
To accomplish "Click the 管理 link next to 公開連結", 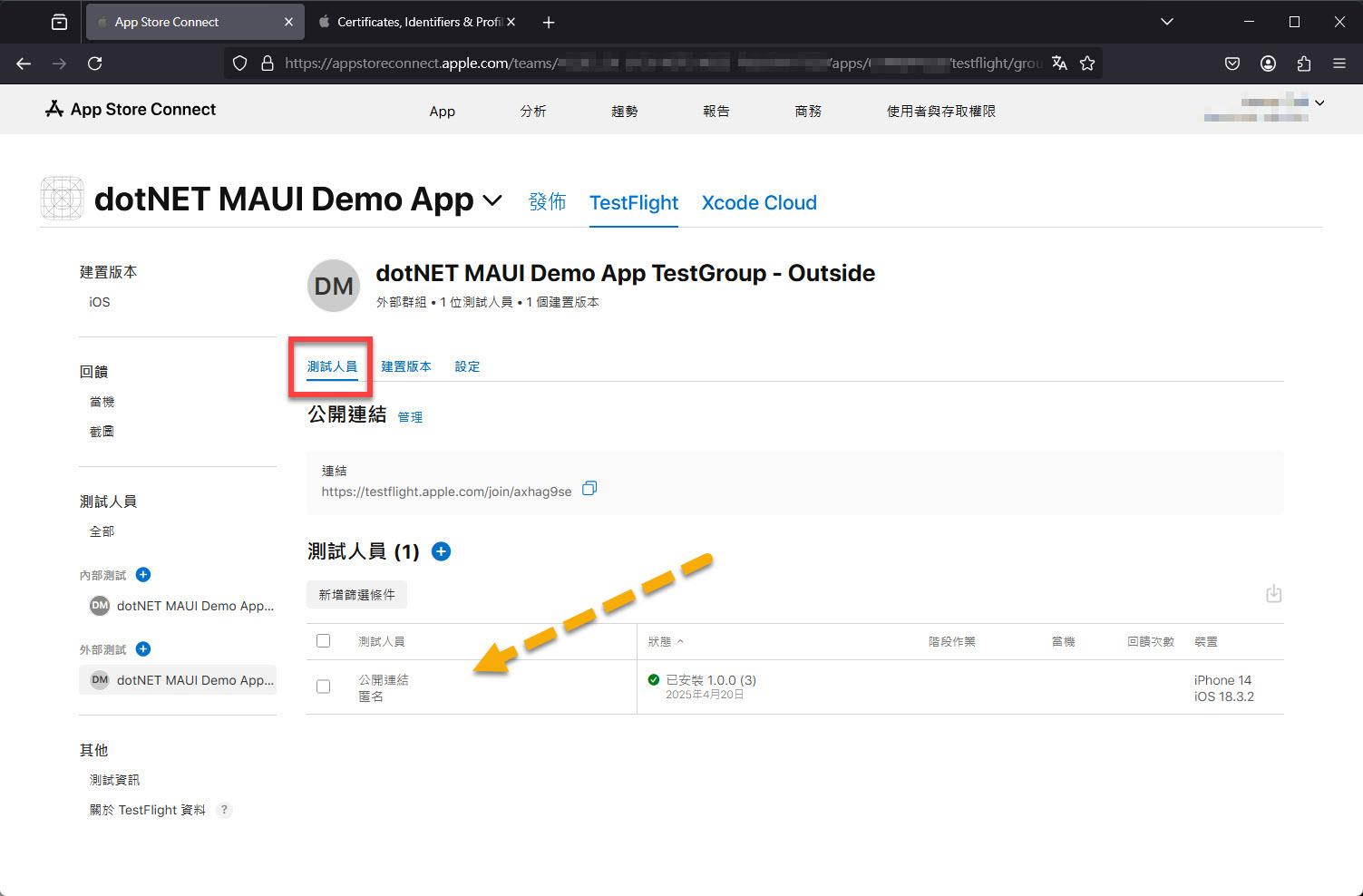I will (x=410, y=417).
